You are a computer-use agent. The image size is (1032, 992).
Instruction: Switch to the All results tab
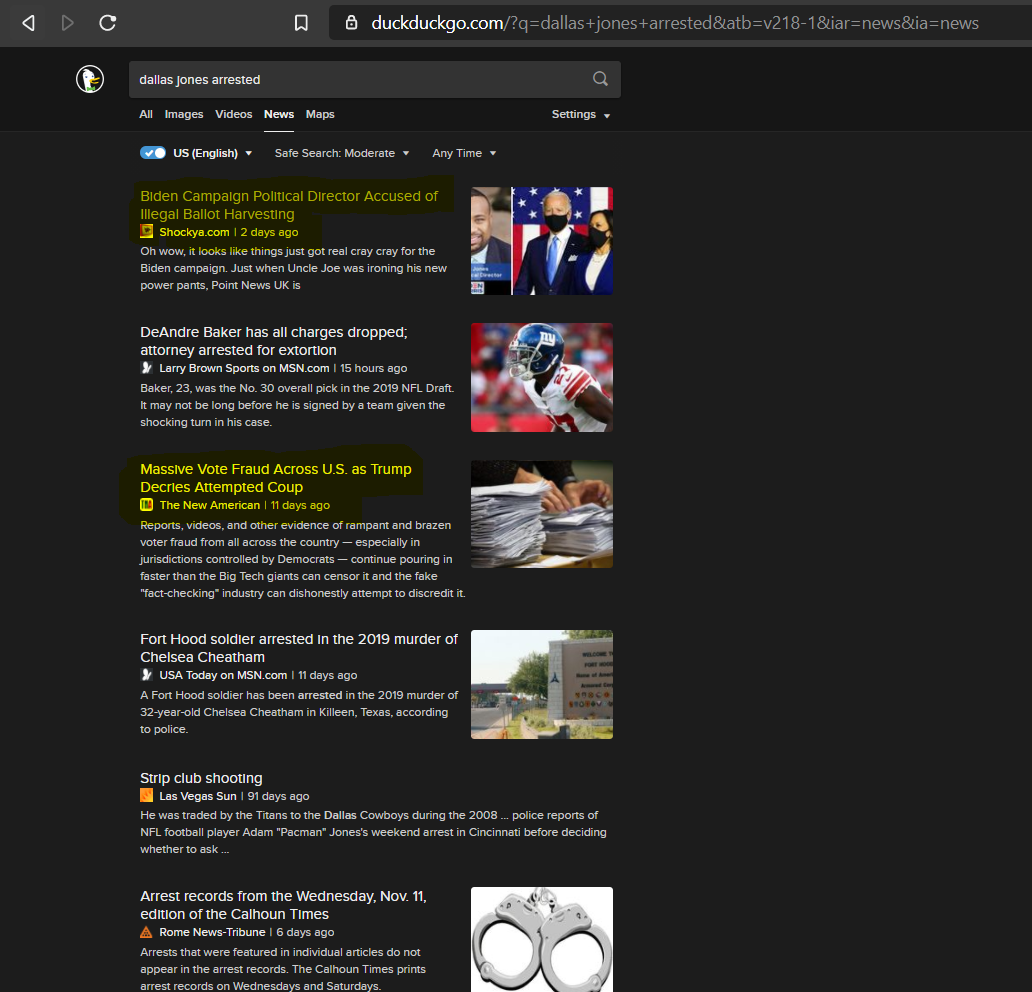click(146, 114)
